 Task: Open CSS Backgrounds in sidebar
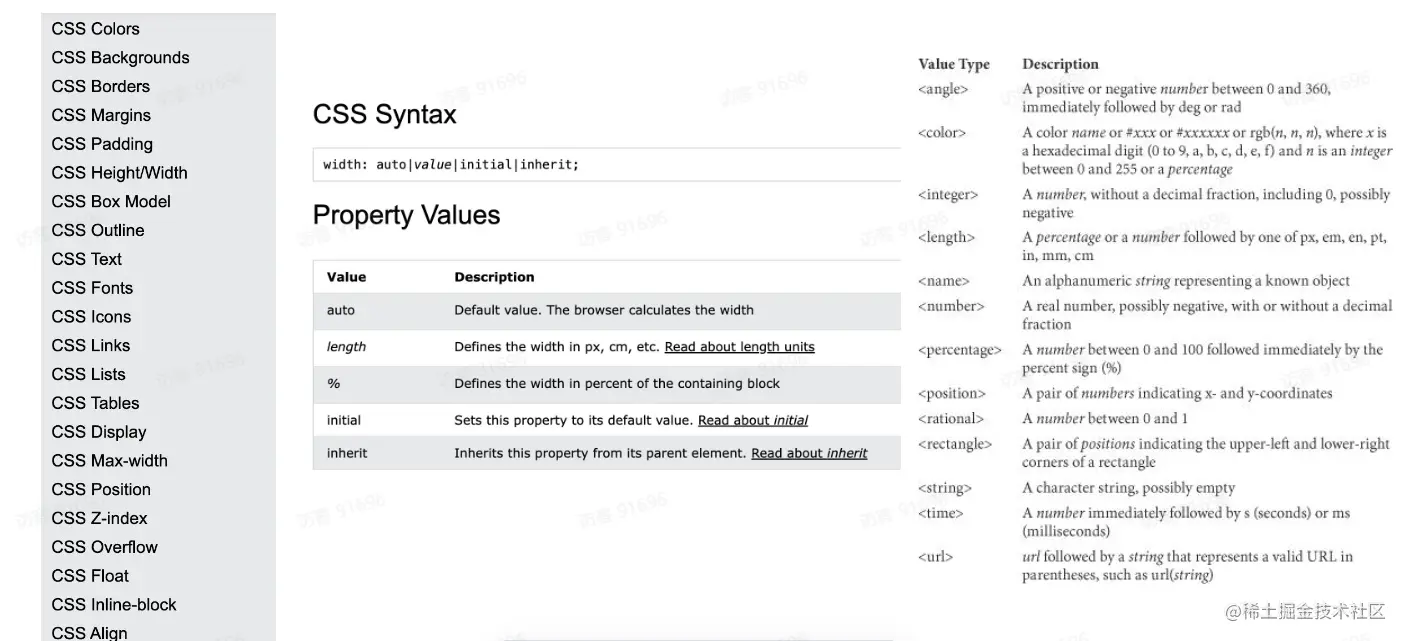pos(120,58)
